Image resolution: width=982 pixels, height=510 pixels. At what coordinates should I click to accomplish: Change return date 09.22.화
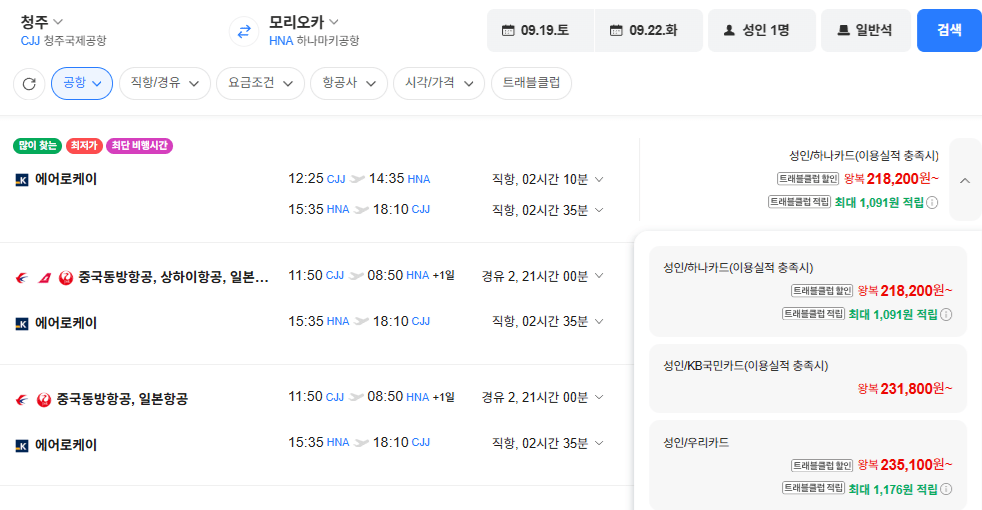coord(649,30)
